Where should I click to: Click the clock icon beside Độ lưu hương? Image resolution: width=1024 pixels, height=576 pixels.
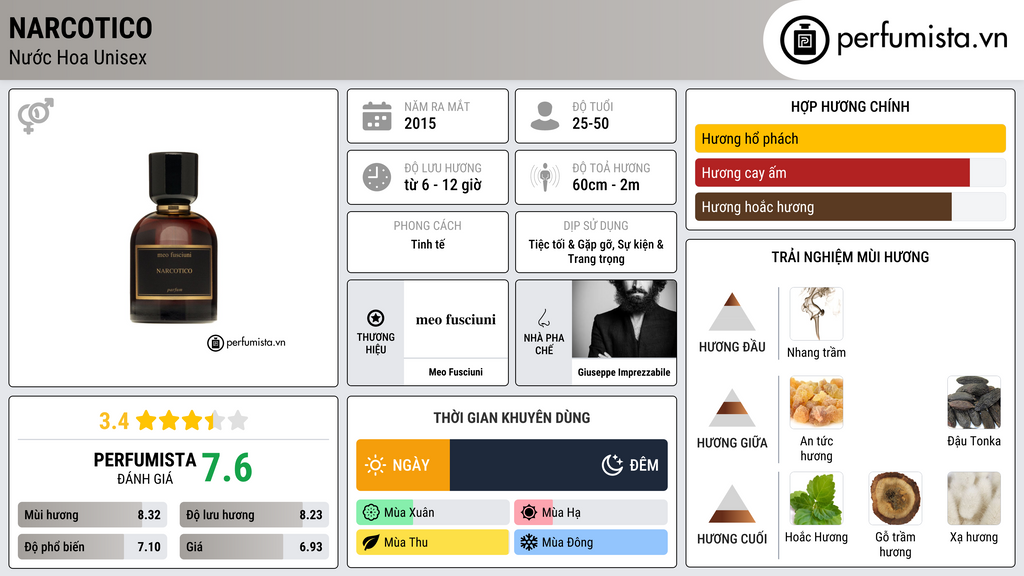point(377,177)
